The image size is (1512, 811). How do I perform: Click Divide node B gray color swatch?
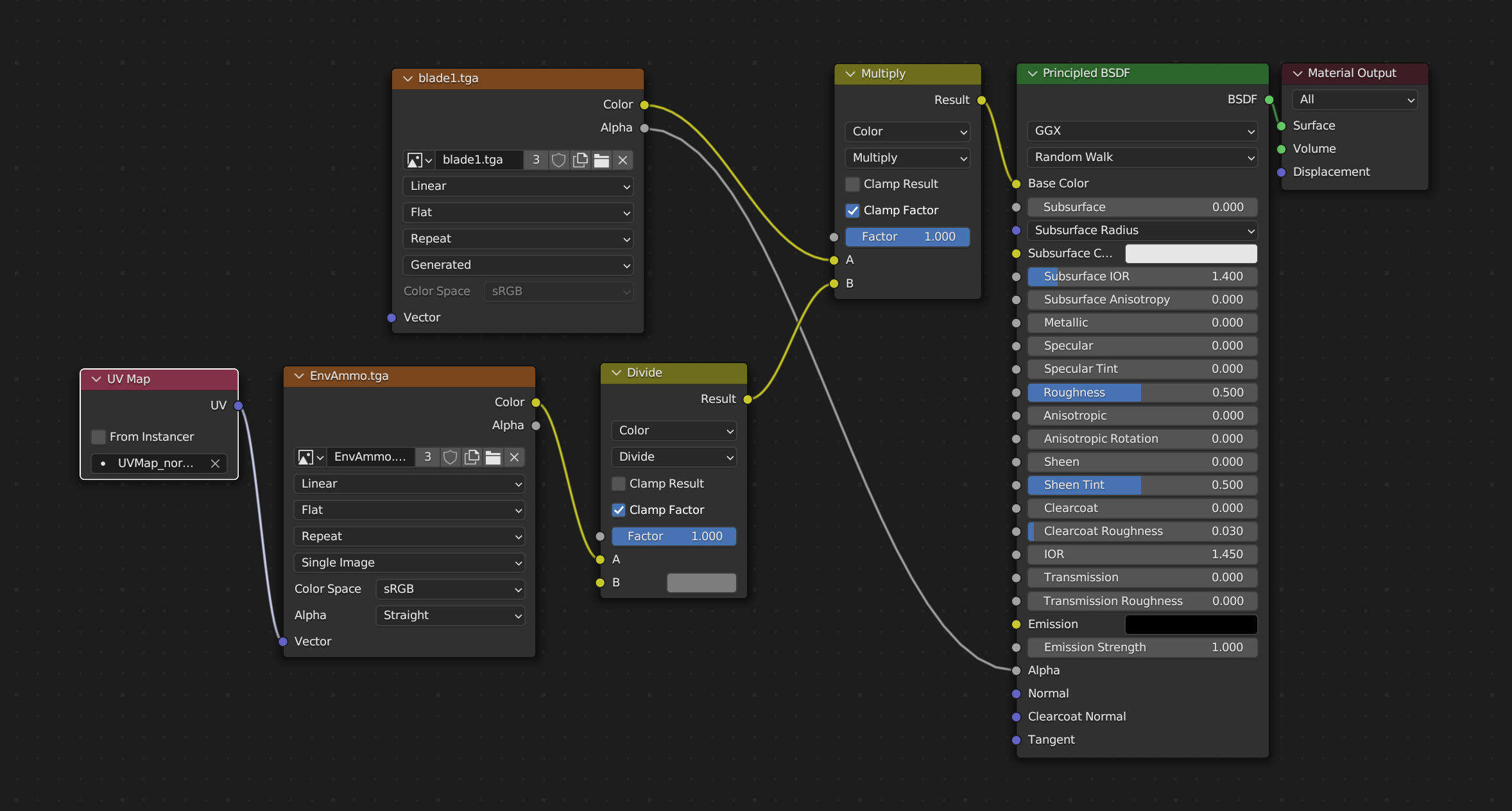(x=701, y=583)
